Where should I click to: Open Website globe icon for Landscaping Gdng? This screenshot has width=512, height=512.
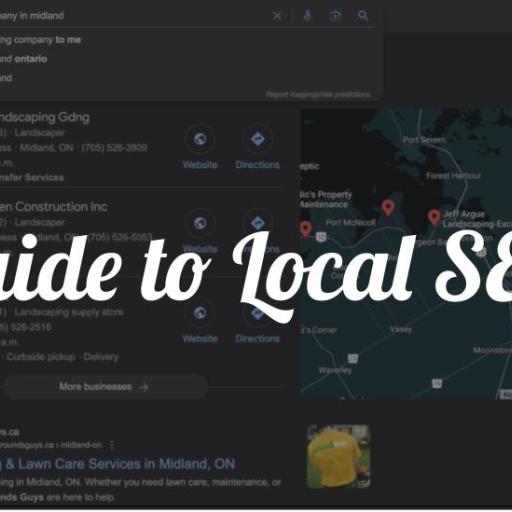point(200,139)
